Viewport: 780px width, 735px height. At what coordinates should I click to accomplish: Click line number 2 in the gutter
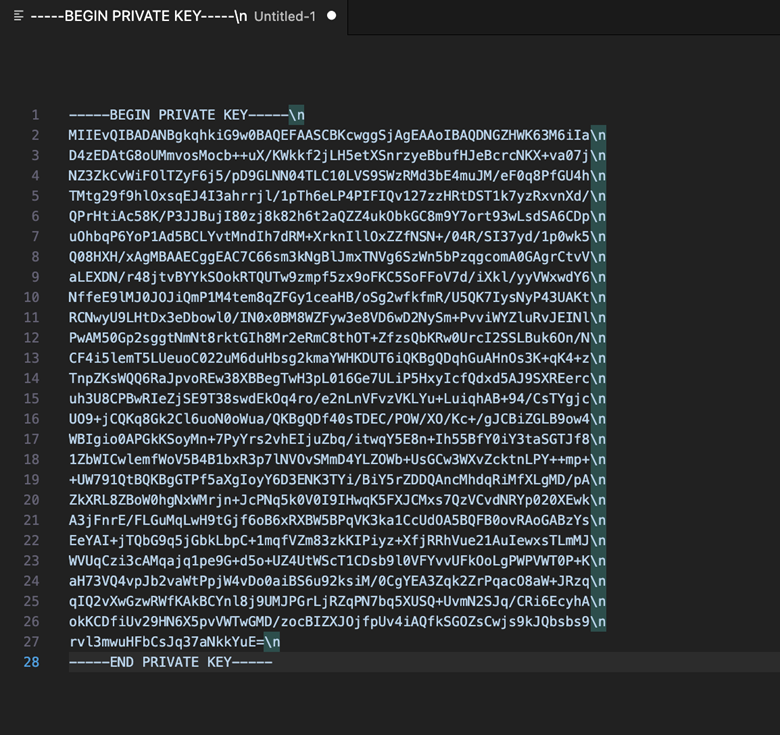point(35,135)
